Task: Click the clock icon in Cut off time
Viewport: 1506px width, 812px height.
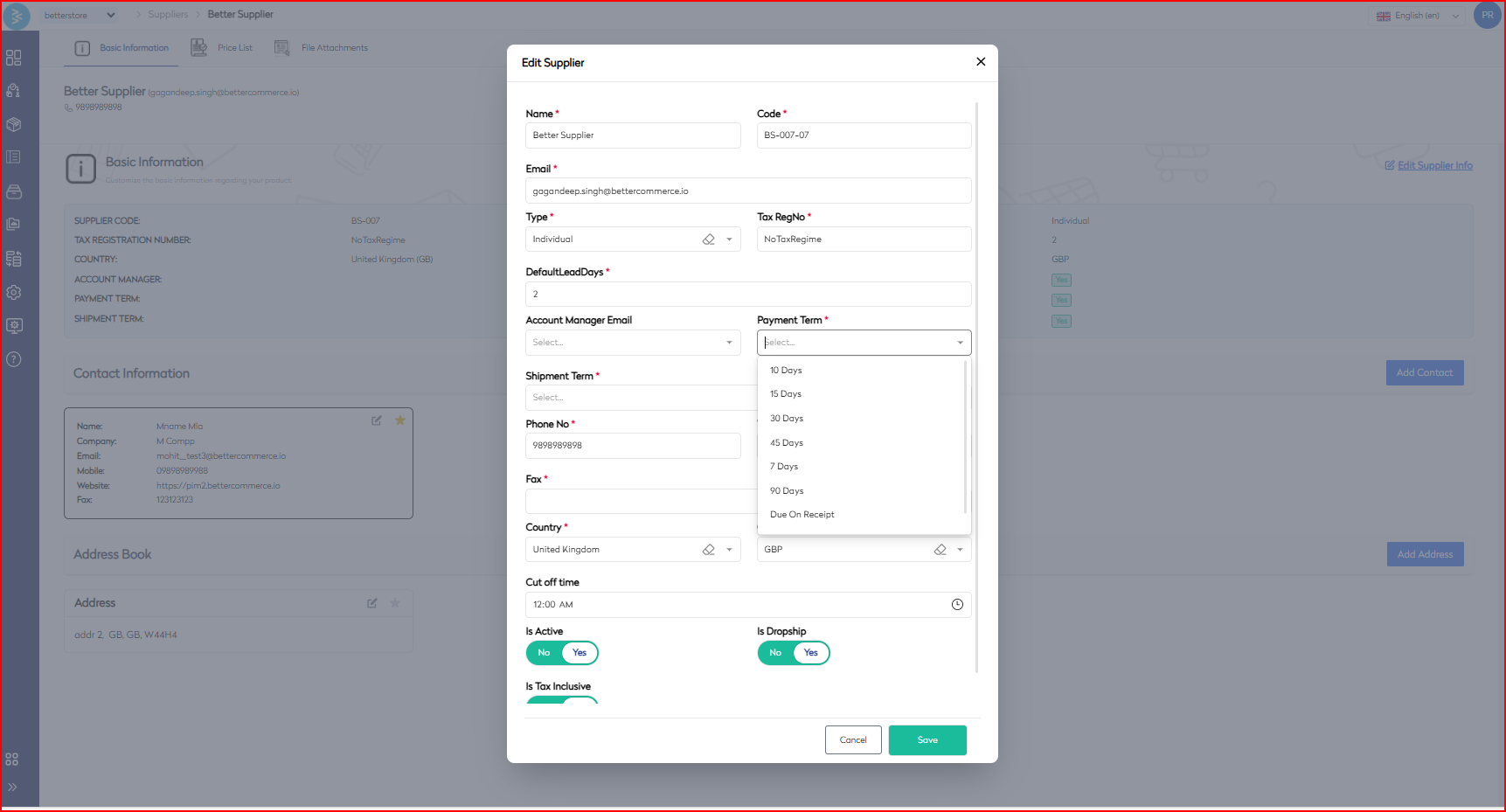Action: [x=957, y=605]
